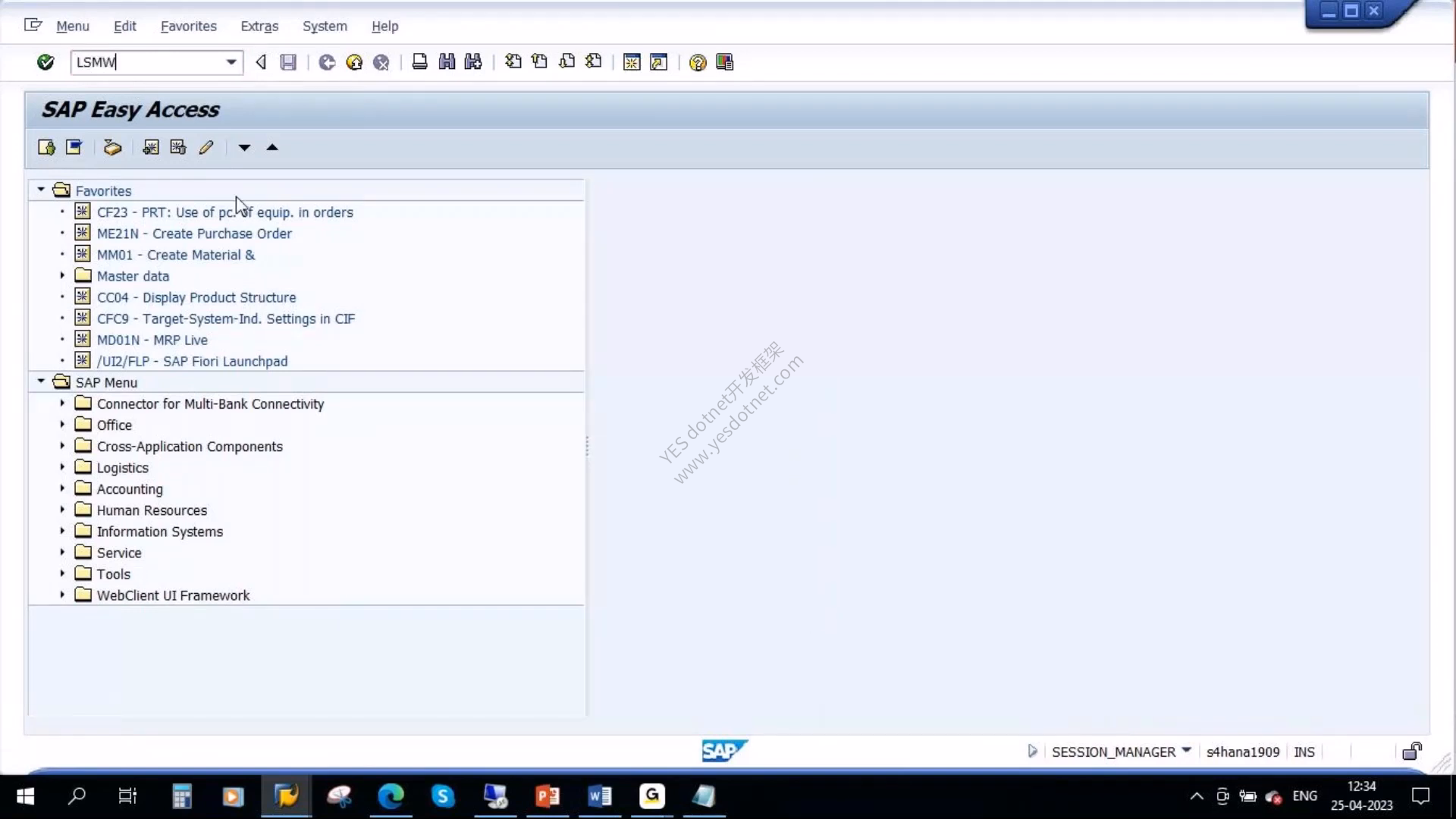Expand the Information Systems folder

tap(62, 531)
